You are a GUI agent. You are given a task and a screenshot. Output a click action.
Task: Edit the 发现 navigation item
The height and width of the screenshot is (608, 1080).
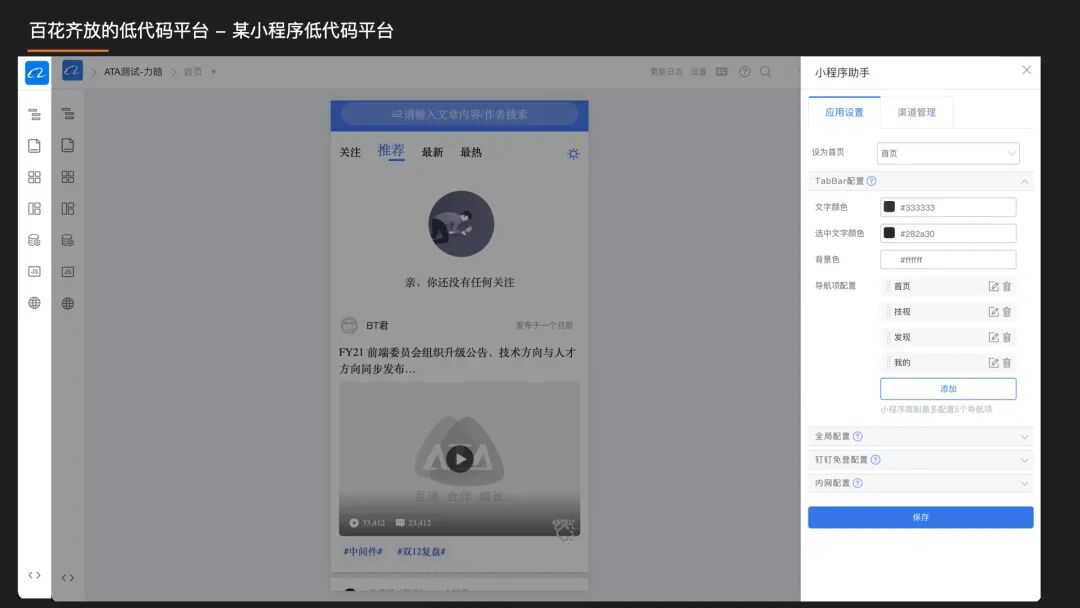coord(993,337)
